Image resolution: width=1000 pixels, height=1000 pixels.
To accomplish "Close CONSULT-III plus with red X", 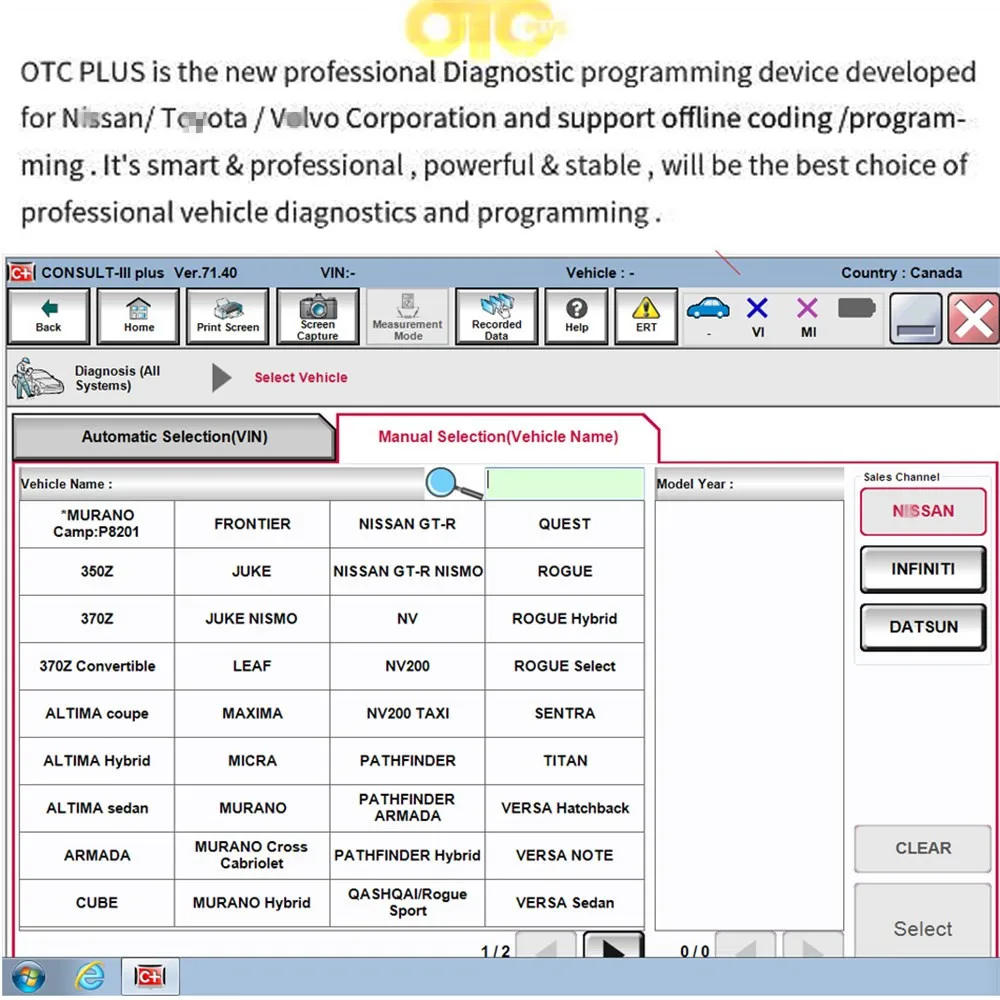I will tap(974, 318).
